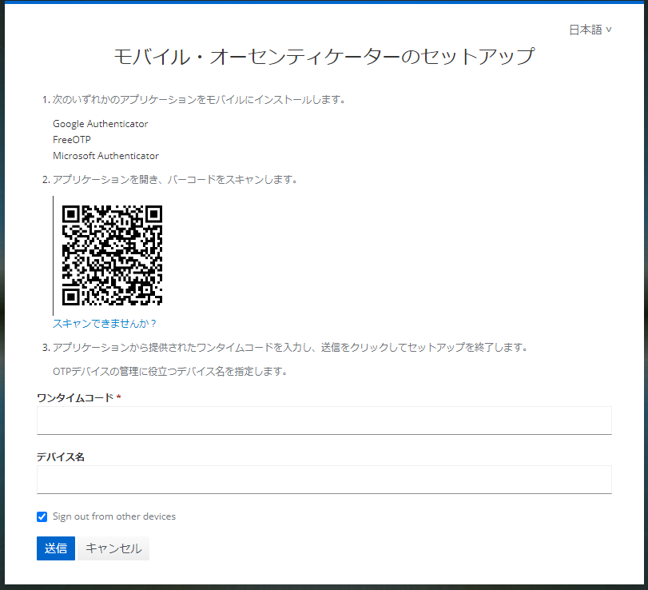648x590 pixels.
Task: Click step 3 one-time code instruction text
Action: (290, 348)
